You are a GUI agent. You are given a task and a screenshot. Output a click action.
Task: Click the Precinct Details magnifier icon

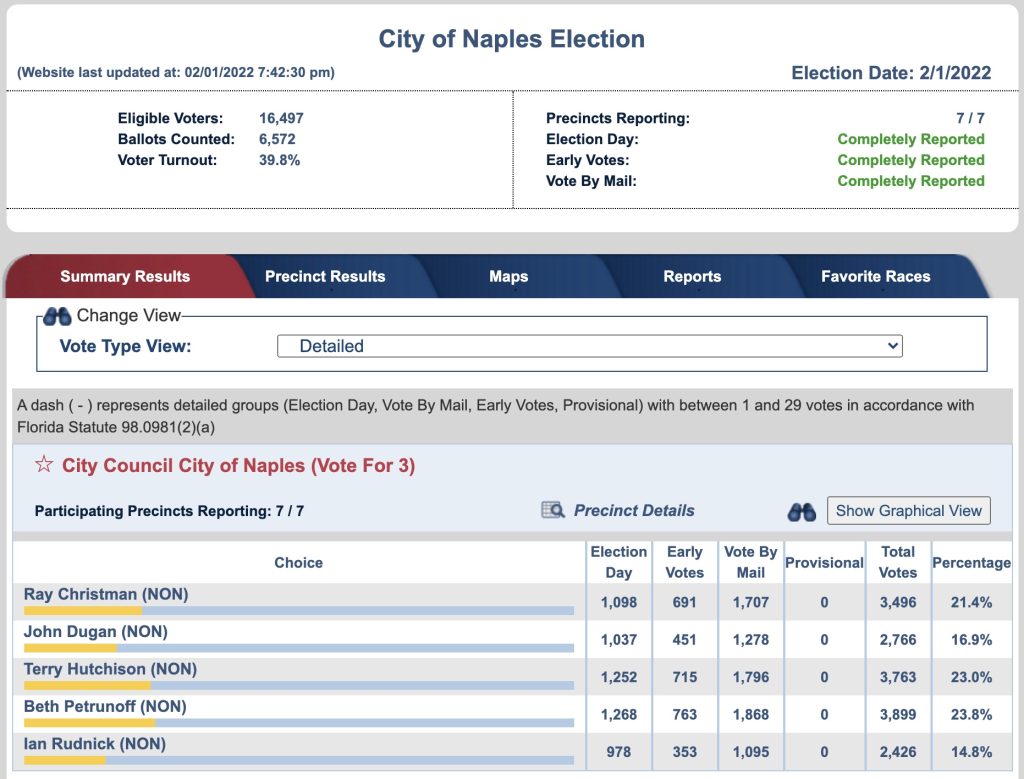pos(553,510)
